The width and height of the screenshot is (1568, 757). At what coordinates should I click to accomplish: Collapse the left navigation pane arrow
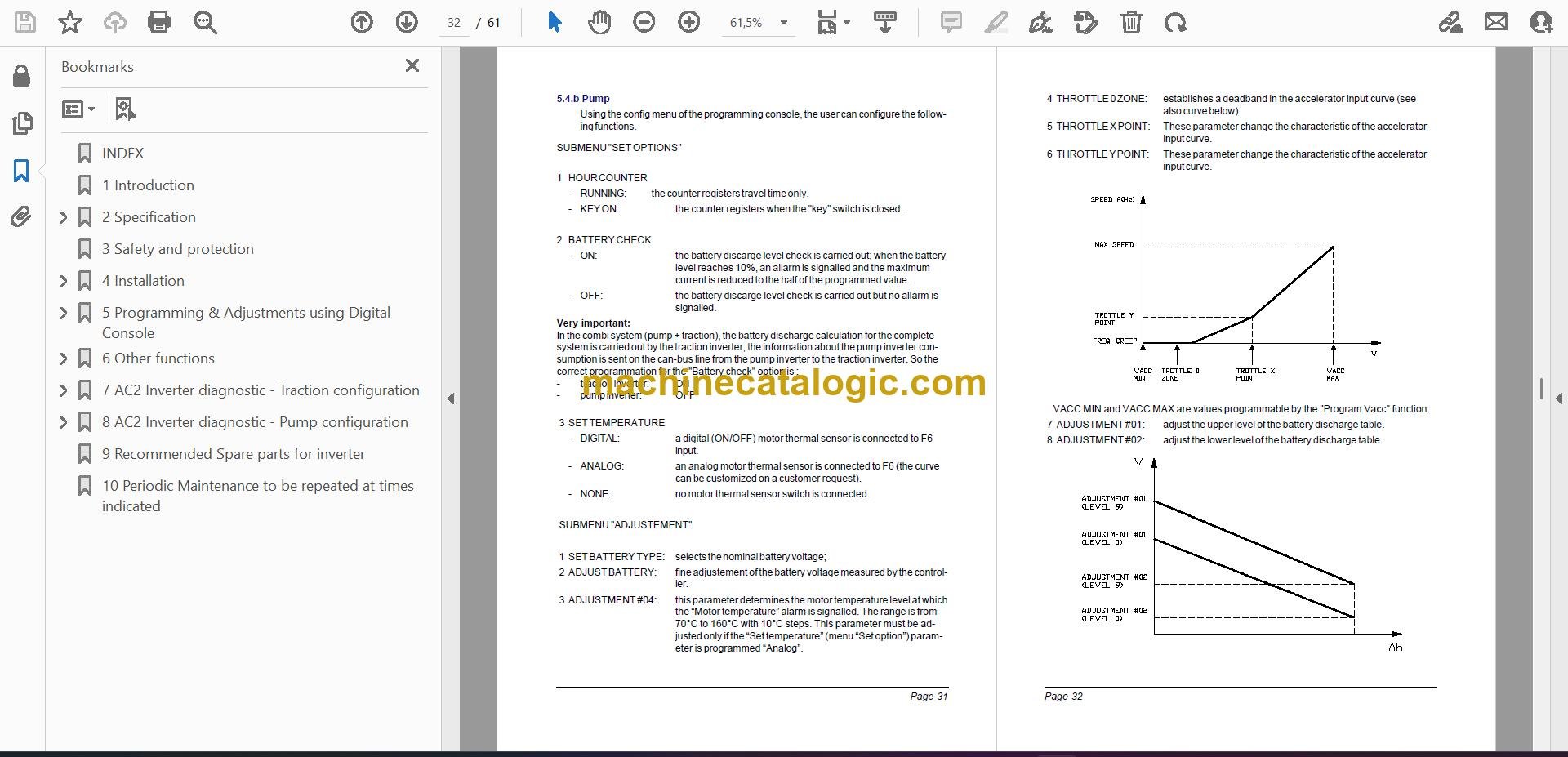[451, 399]
